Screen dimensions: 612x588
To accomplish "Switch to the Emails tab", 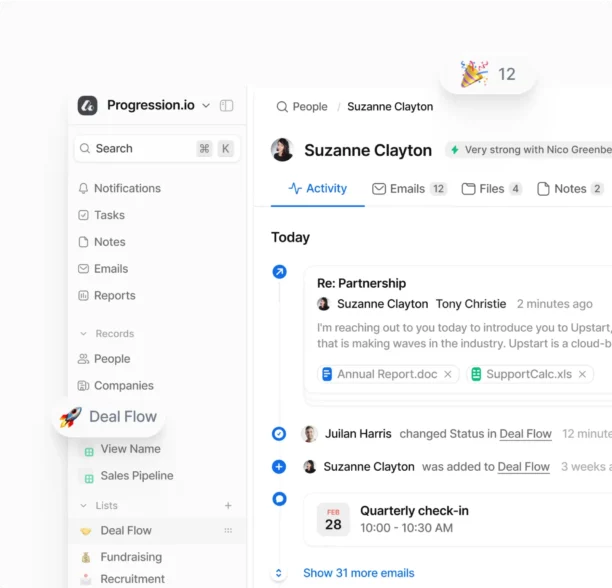I will [x=408, y=189].
